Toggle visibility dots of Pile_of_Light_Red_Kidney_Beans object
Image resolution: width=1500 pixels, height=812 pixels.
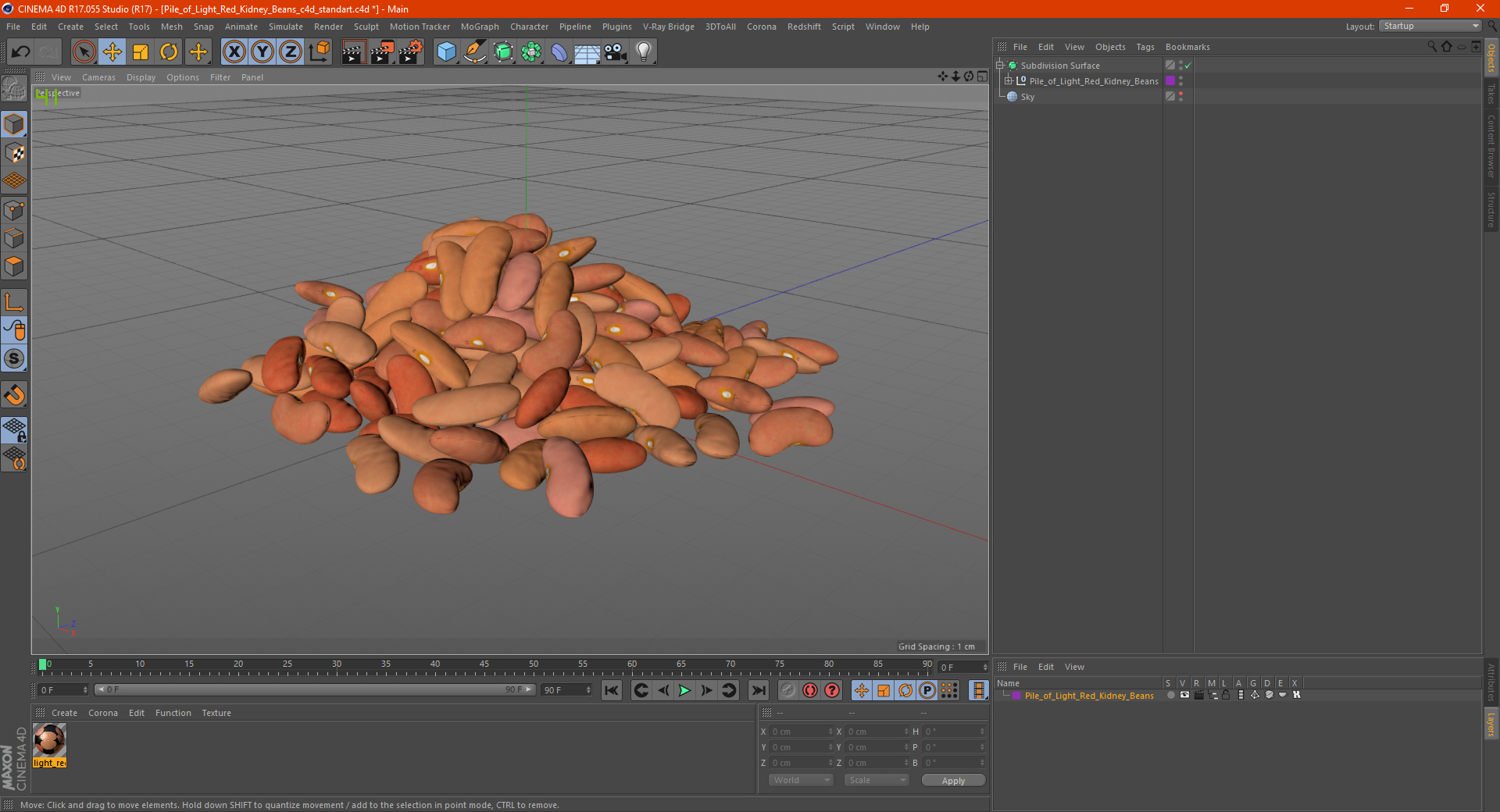click(1180, 81)
